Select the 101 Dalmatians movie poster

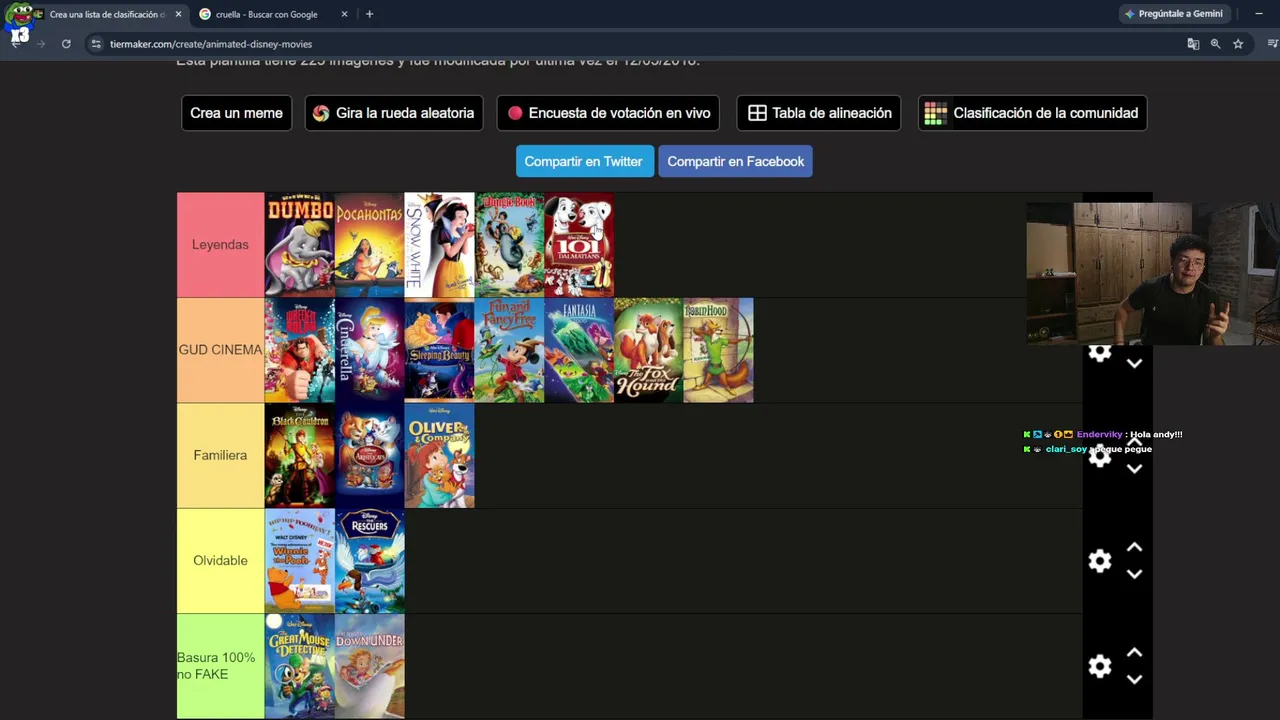click(579, 245)
